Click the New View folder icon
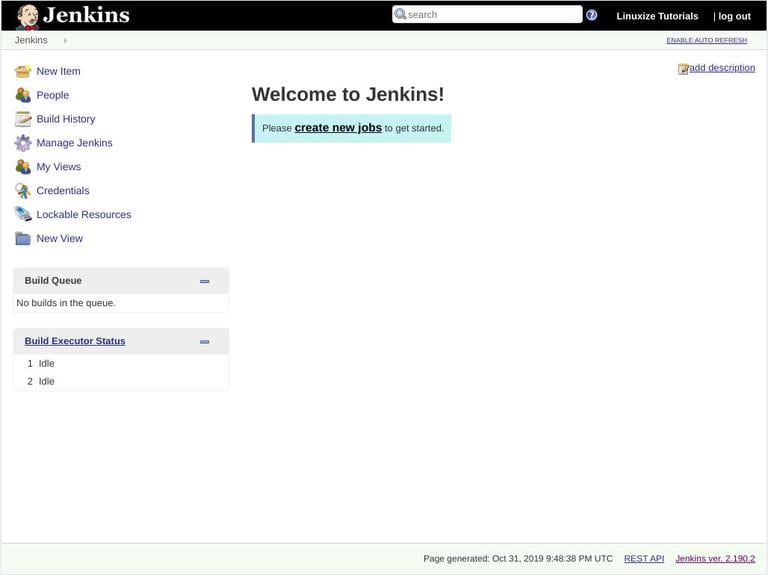Image resolution: width=768 pixels, height=575 pixels. click(x=23, y=238)
